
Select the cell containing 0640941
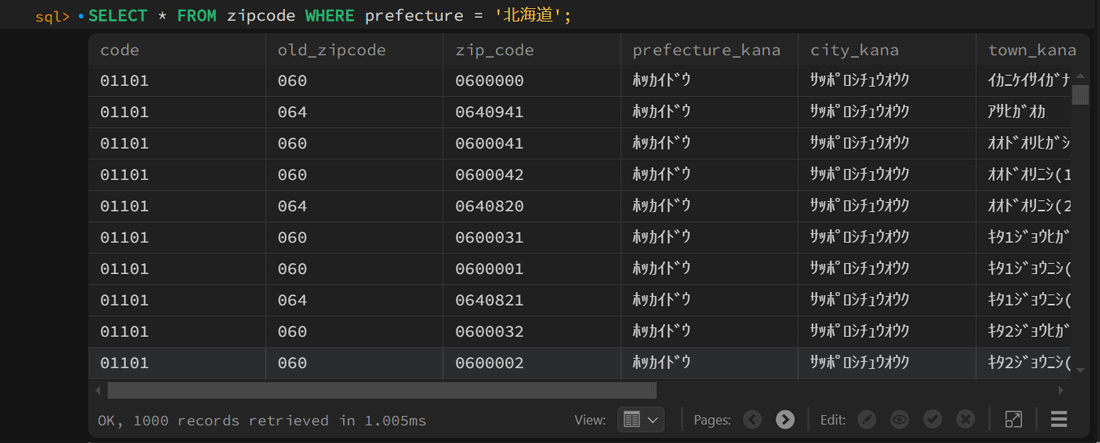pyautogui.click(x=489, y=112)
